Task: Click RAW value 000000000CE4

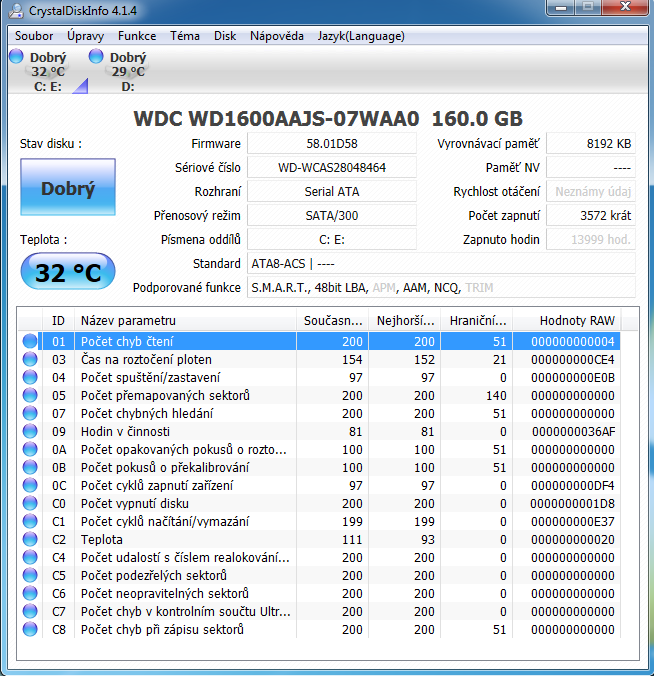Action: click(x=573, y=360)
